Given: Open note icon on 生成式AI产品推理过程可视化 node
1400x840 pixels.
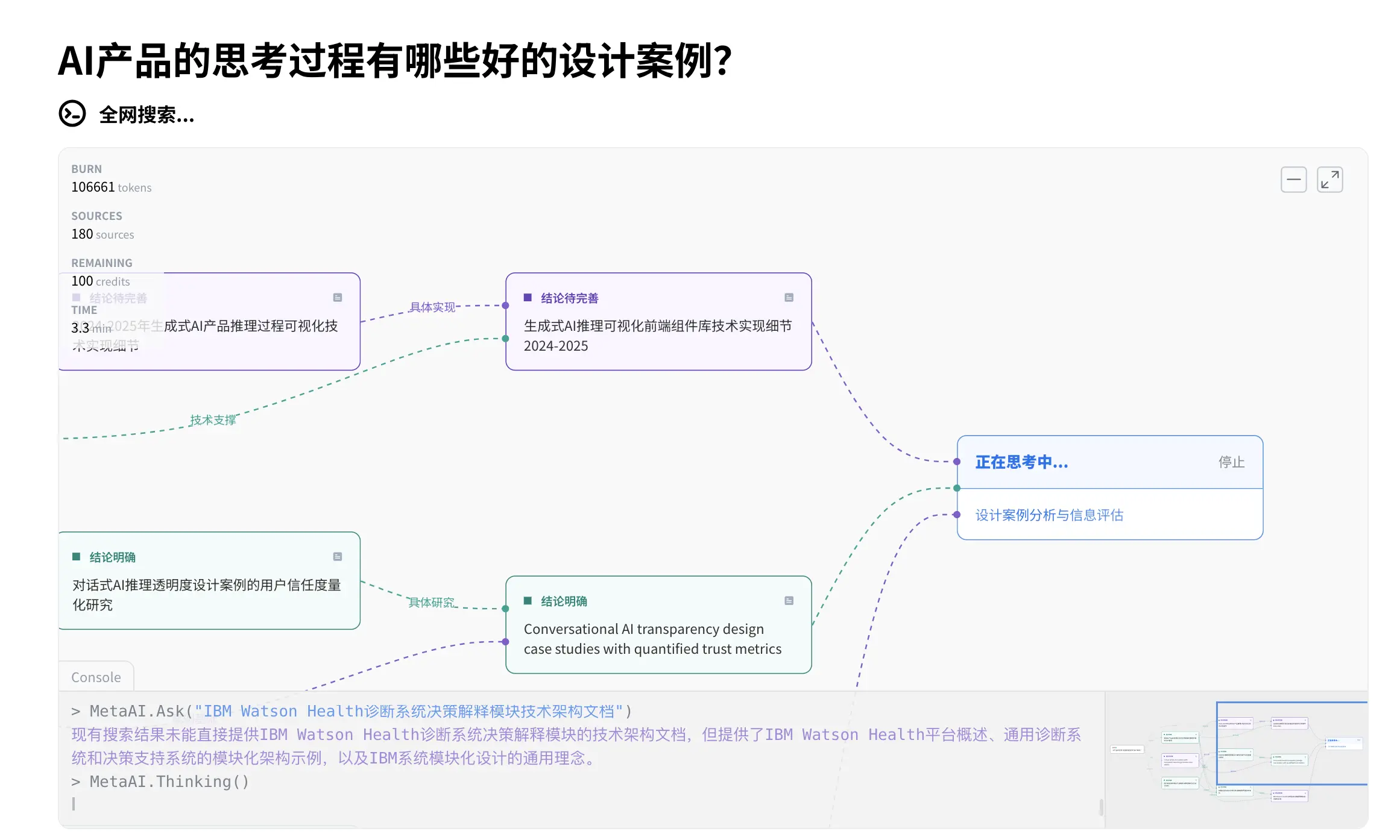Looking at the screenshot, I should [x=338, y=298].
